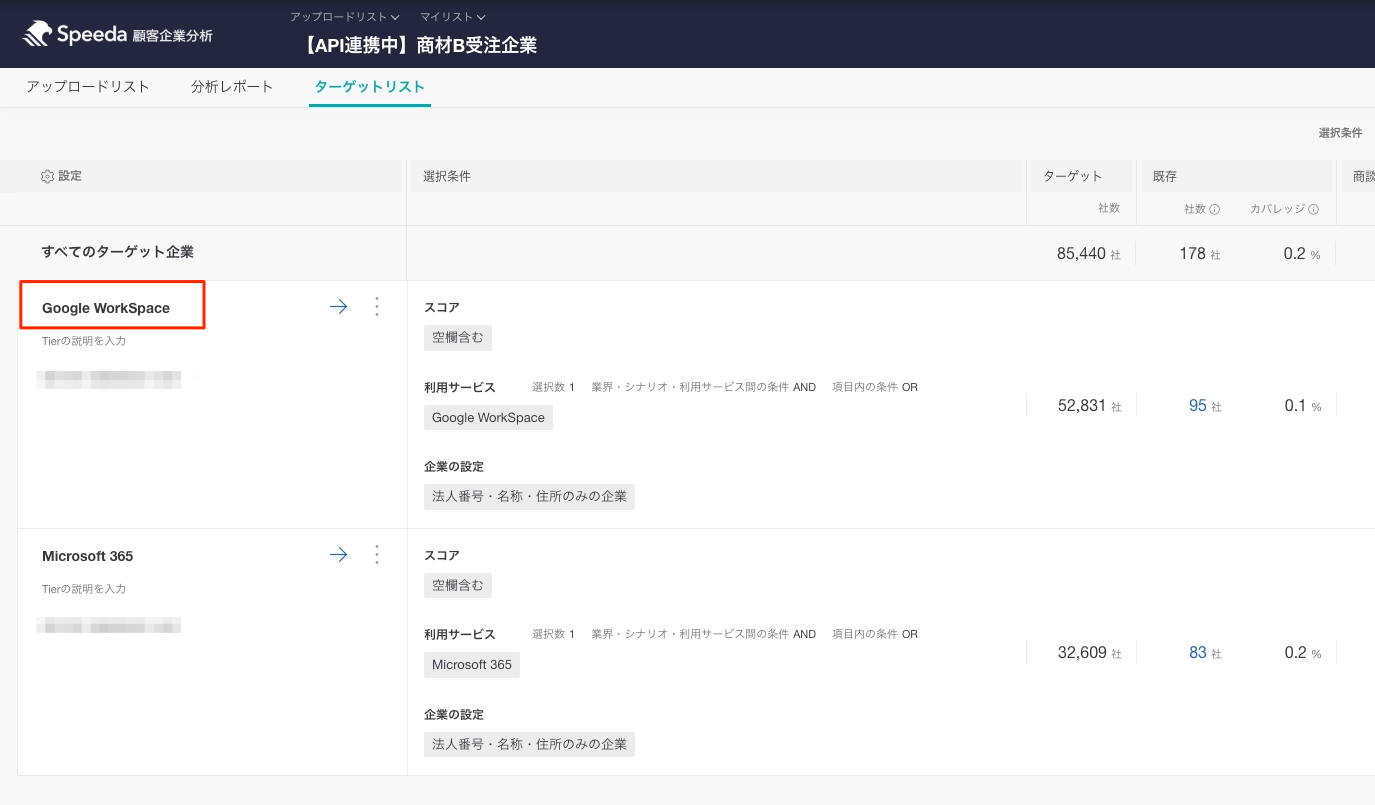Click the Google WorkSpace tier name
This screenshot has width=1375, height=805.
106,308
